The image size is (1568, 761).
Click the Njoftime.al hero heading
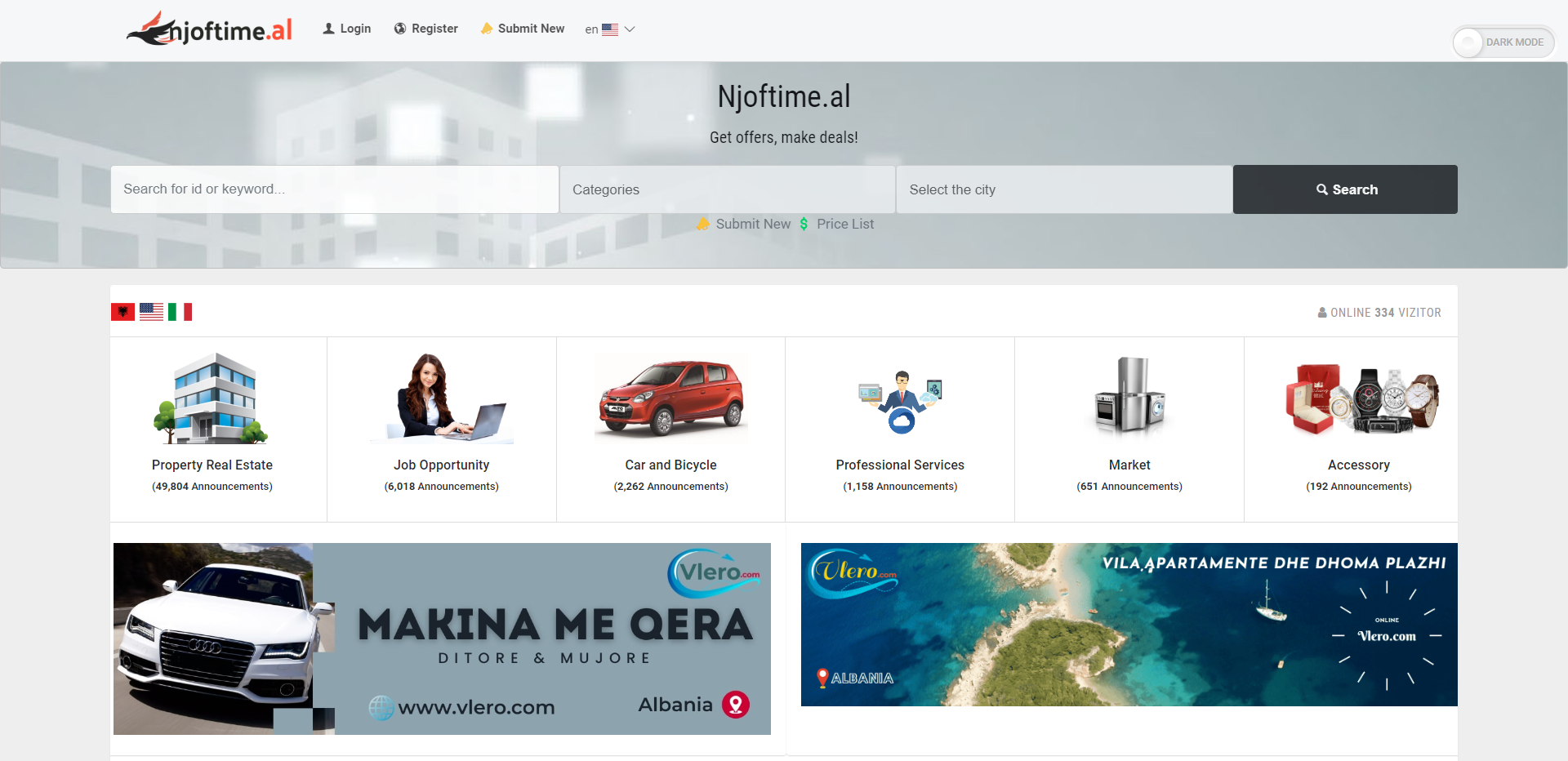pyautogui.click(x=784, y=96)
